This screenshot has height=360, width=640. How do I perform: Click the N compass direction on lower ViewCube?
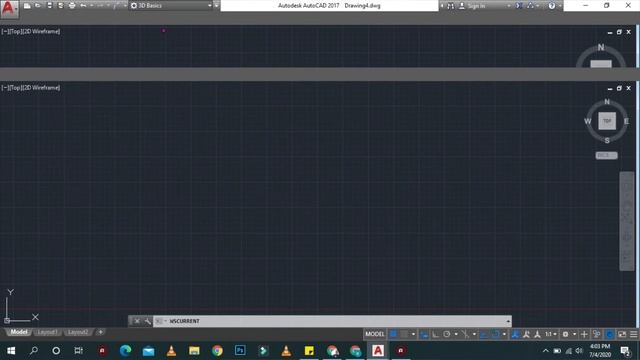[607, 102]
